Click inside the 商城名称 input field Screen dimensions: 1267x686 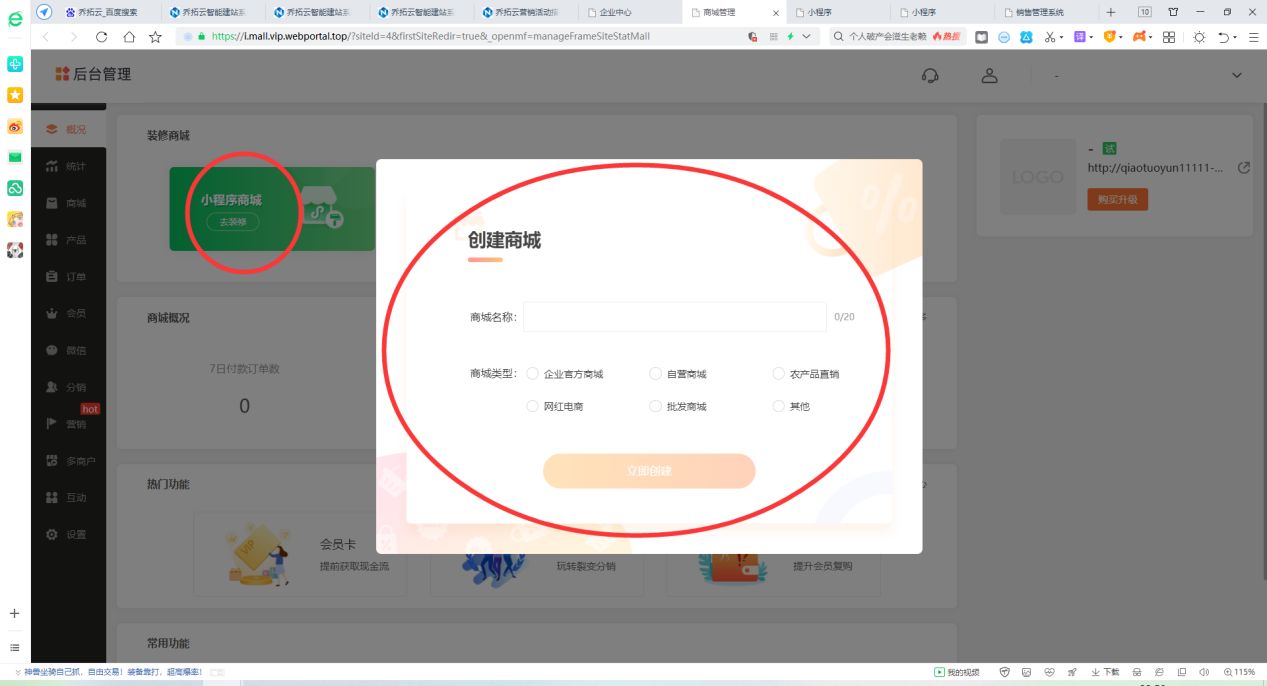(674, 316)
